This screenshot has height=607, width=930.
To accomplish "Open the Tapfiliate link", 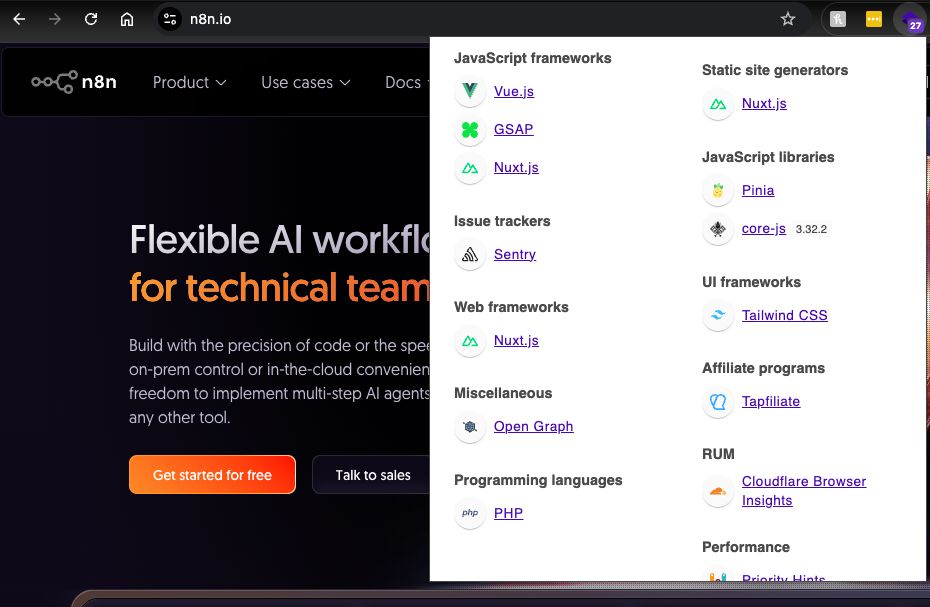I will [770, 402].
